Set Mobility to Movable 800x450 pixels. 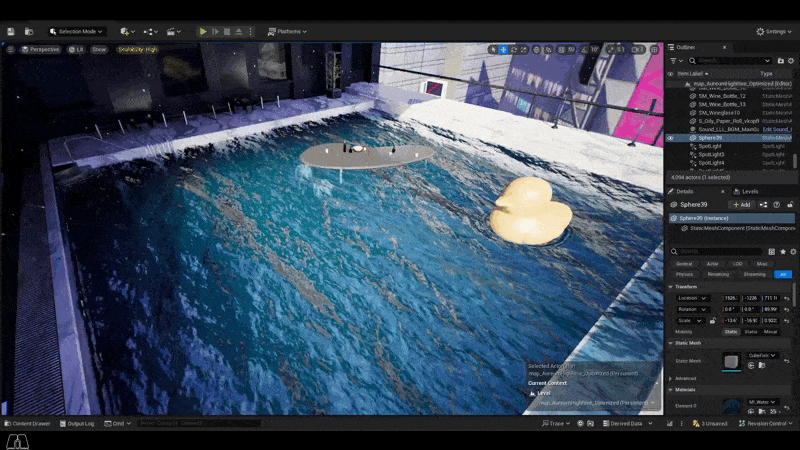click(x=770, y=332)
